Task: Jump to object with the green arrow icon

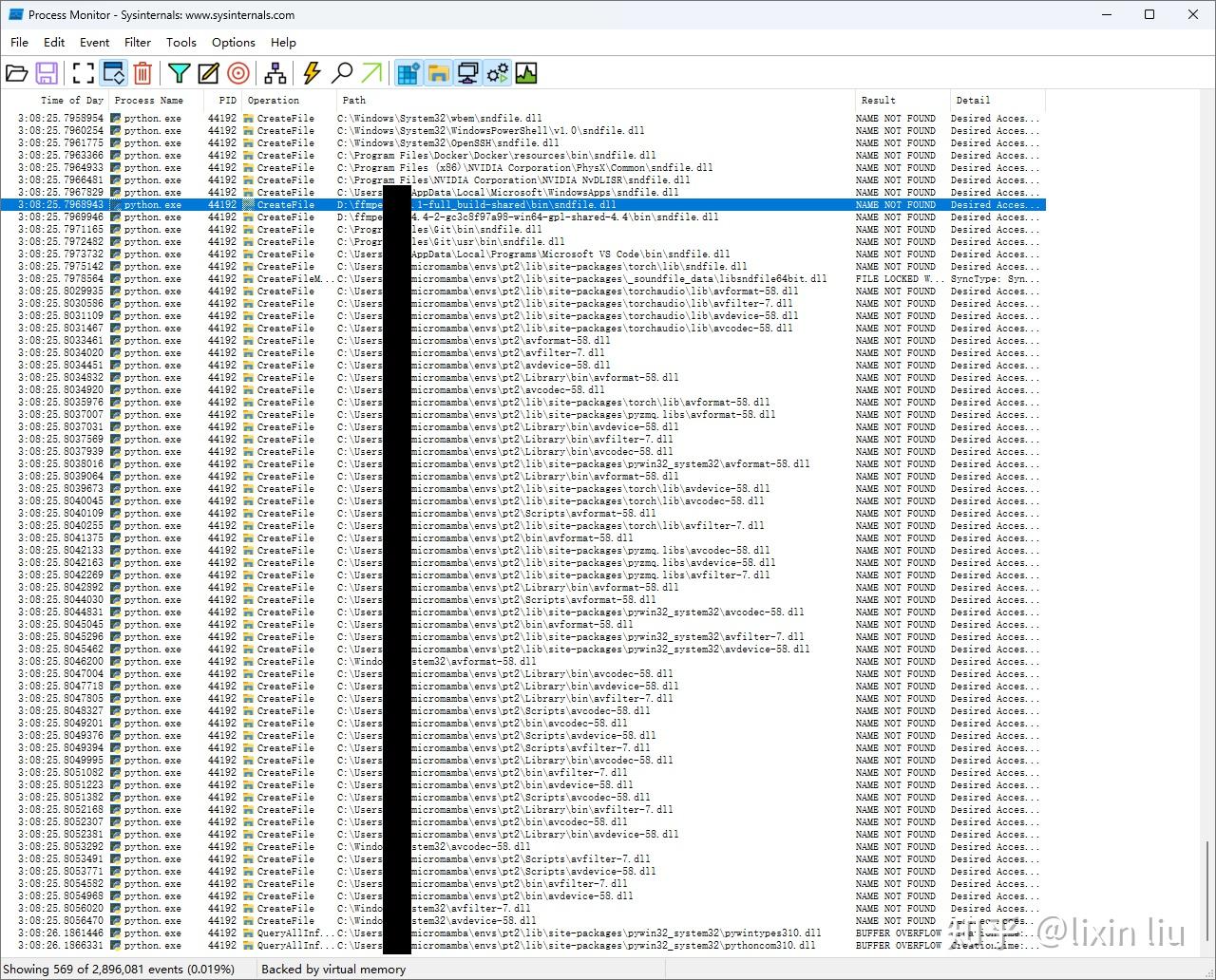Action: (372, 72)
